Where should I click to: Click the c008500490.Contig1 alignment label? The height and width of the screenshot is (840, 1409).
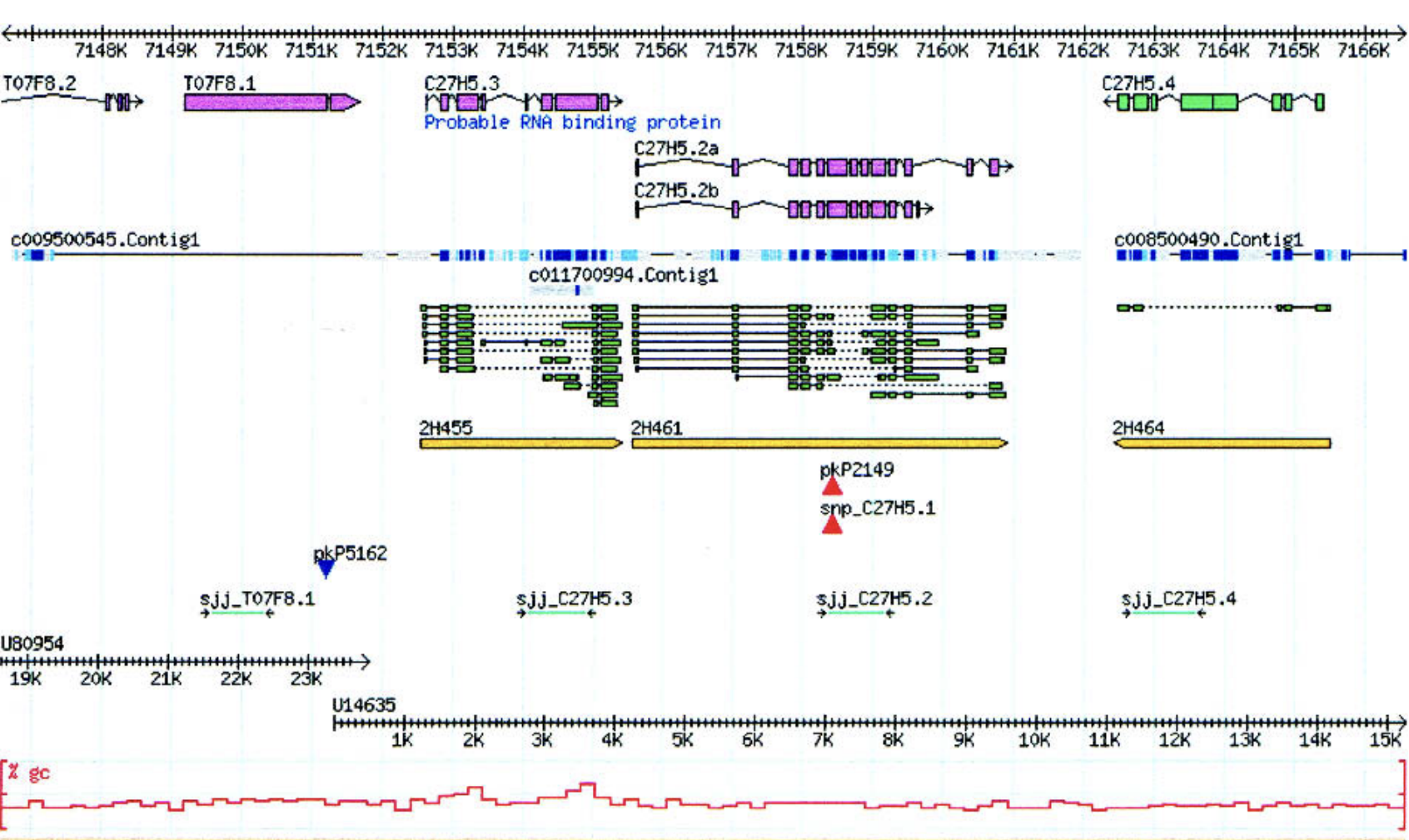(x=1207, y=240)
